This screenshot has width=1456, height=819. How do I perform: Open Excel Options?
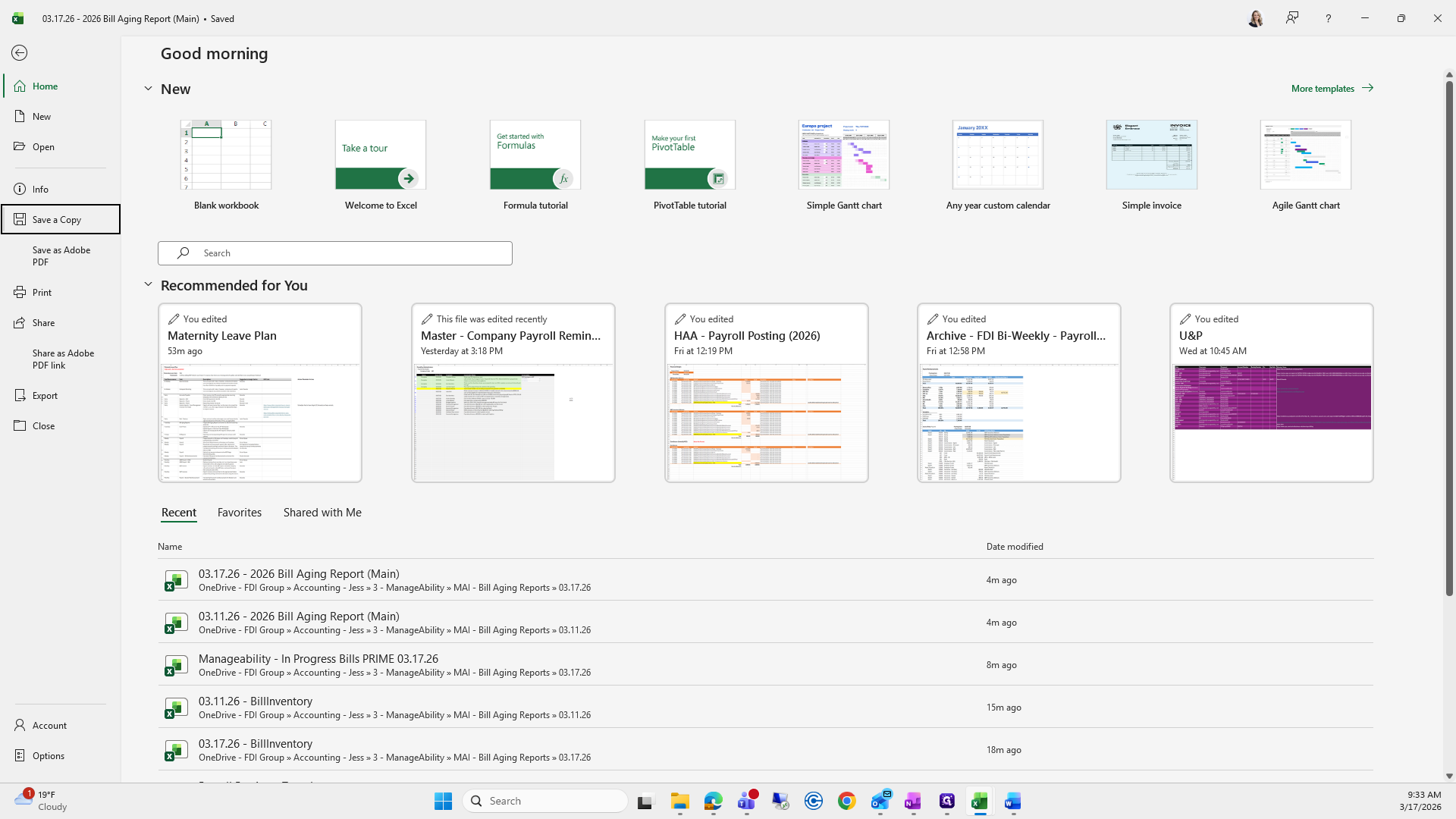click(48, 756)
